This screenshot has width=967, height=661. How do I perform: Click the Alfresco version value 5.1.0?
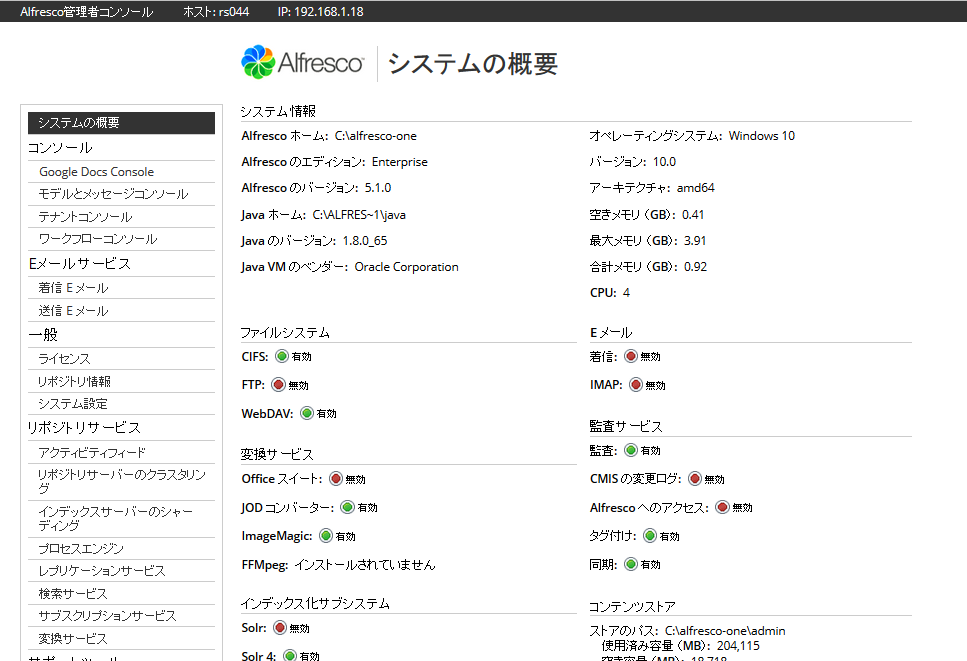[x=378, y=188]
